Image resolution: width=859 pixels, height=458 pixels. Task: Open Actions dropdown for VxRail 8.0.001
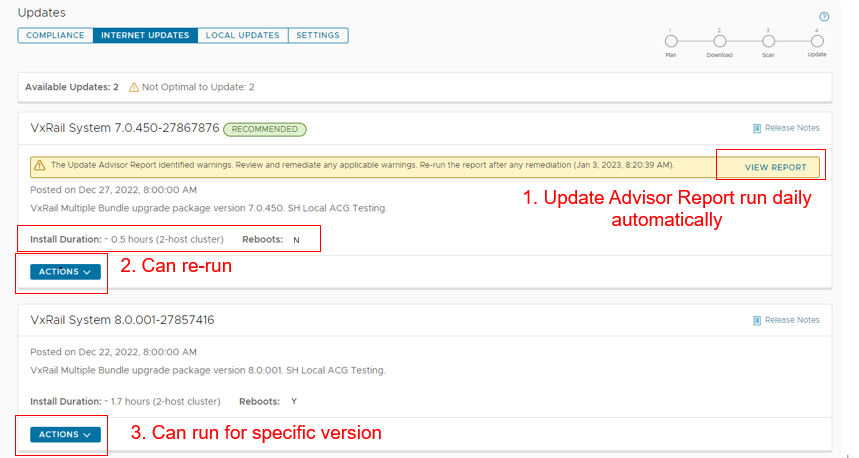65,434
